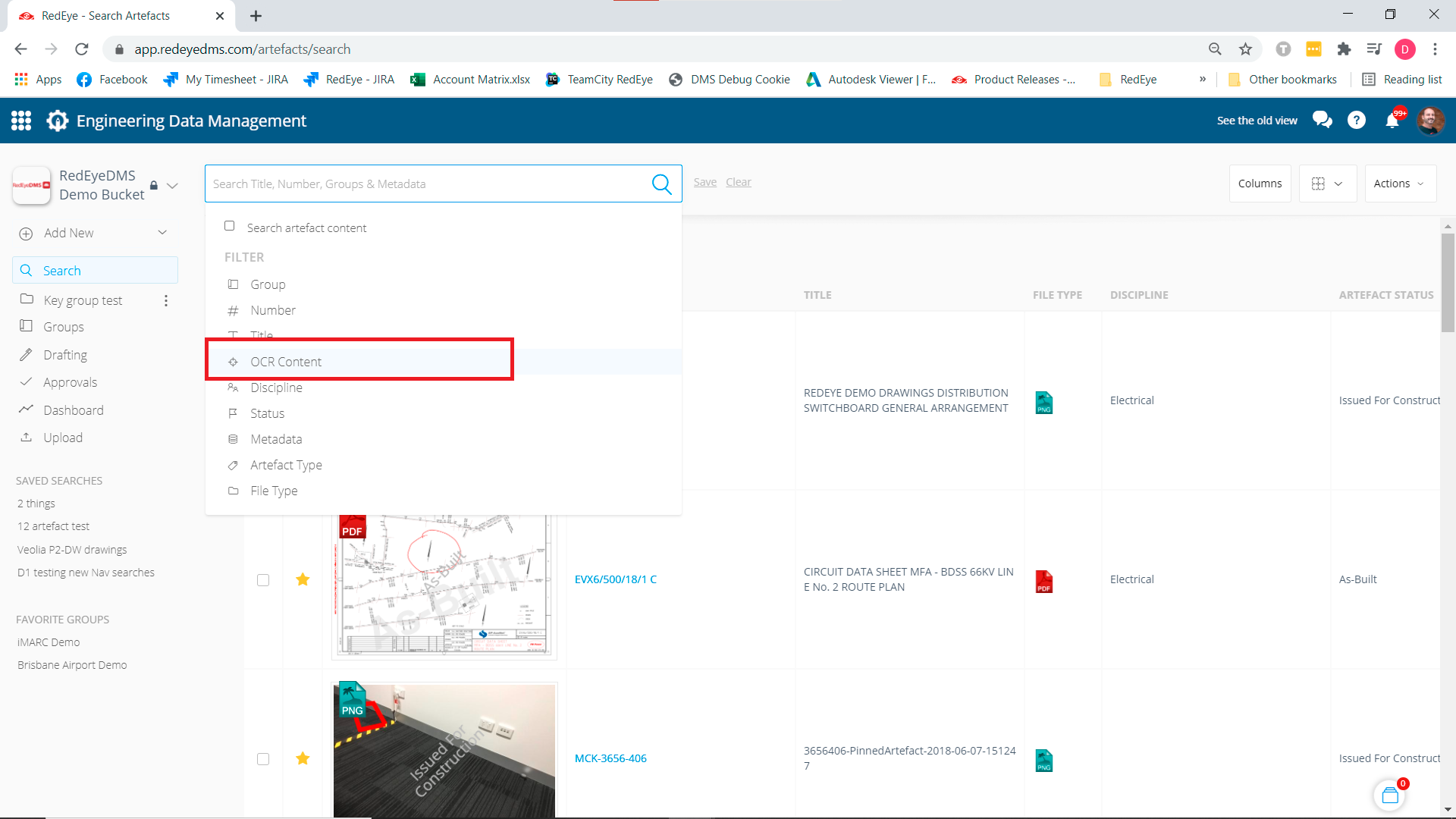Viewport: 1456px width, 819px height.
Task: Open the Issued For Construction PNG thumbnail
Action: 444,751
